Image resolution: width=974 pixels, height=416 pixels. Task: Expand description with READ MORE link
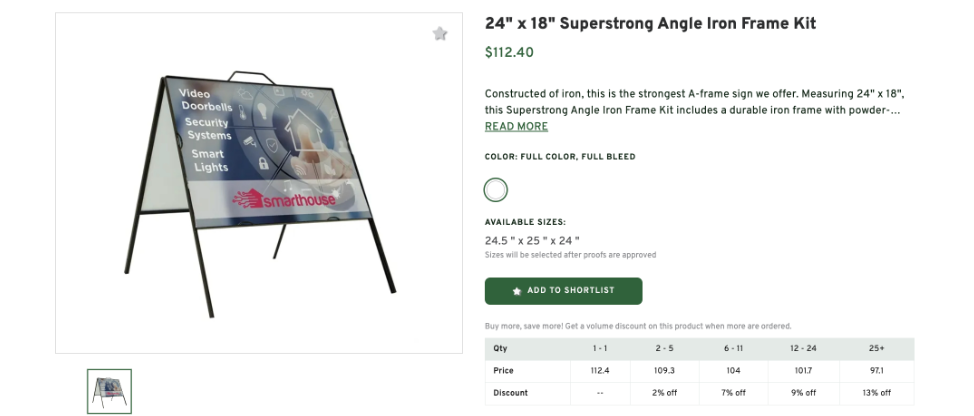516,127
